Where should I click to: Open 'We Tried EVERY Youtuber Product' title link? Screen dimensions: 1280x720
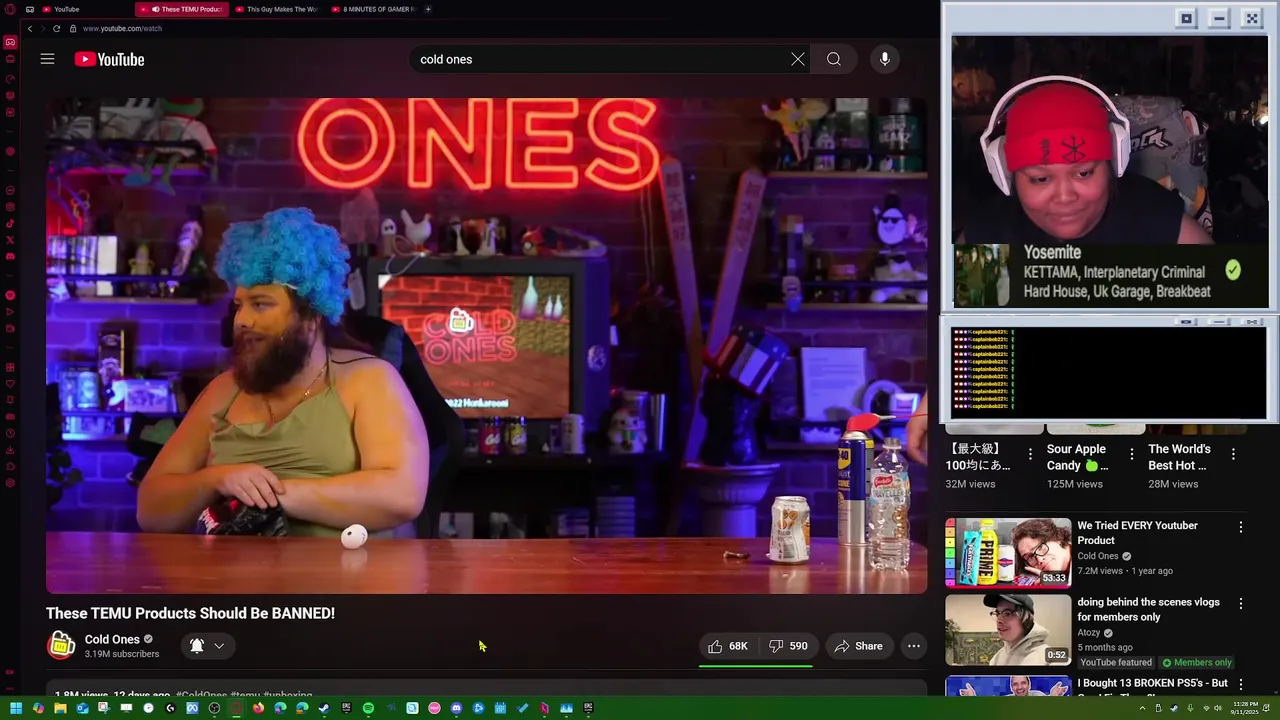(1137, 533)
